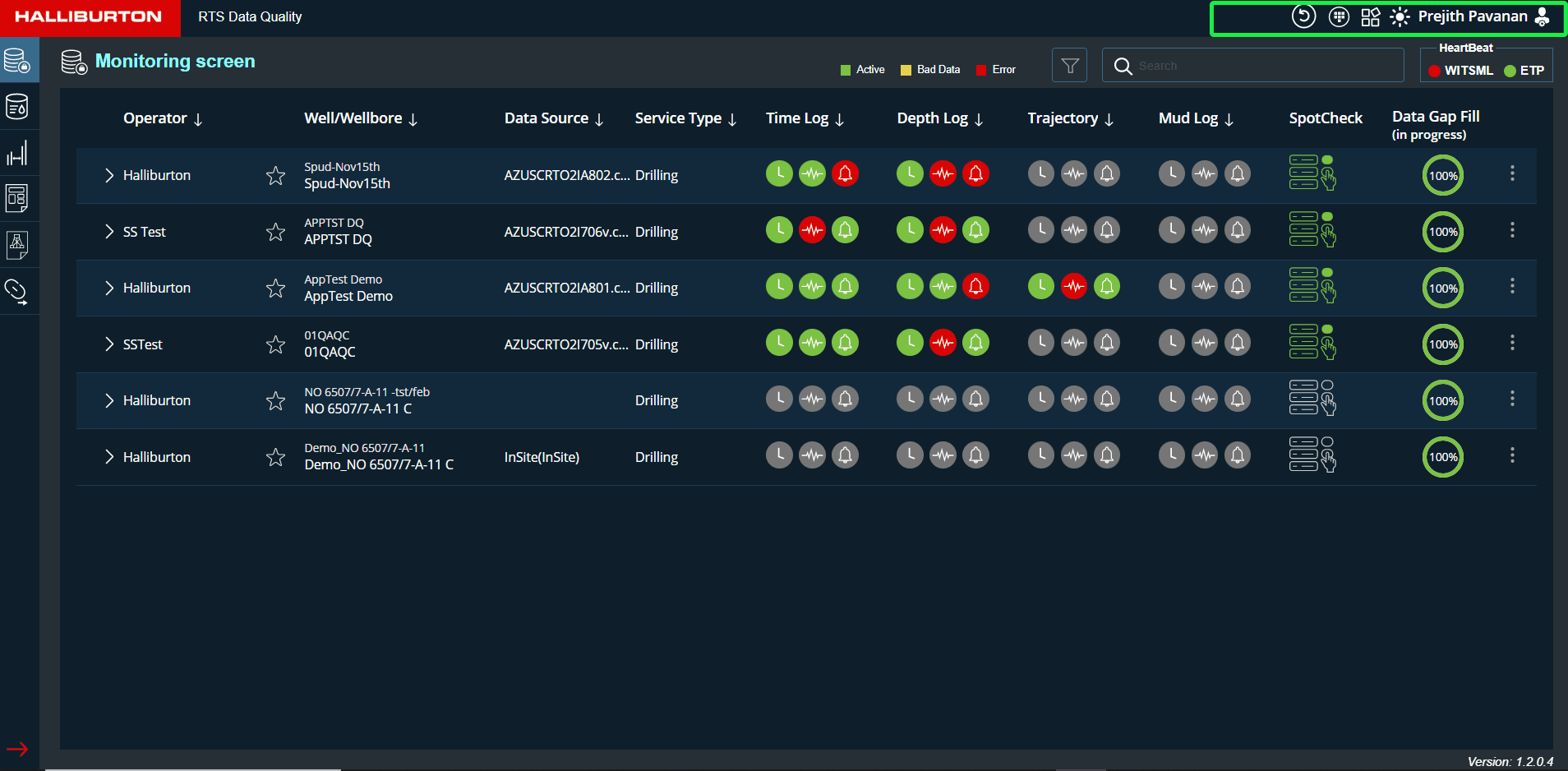The width and height of the screenshot is (1568, 771).
Task: Favorite the Spud-Nov15th well with star
Action: point(275,176)
